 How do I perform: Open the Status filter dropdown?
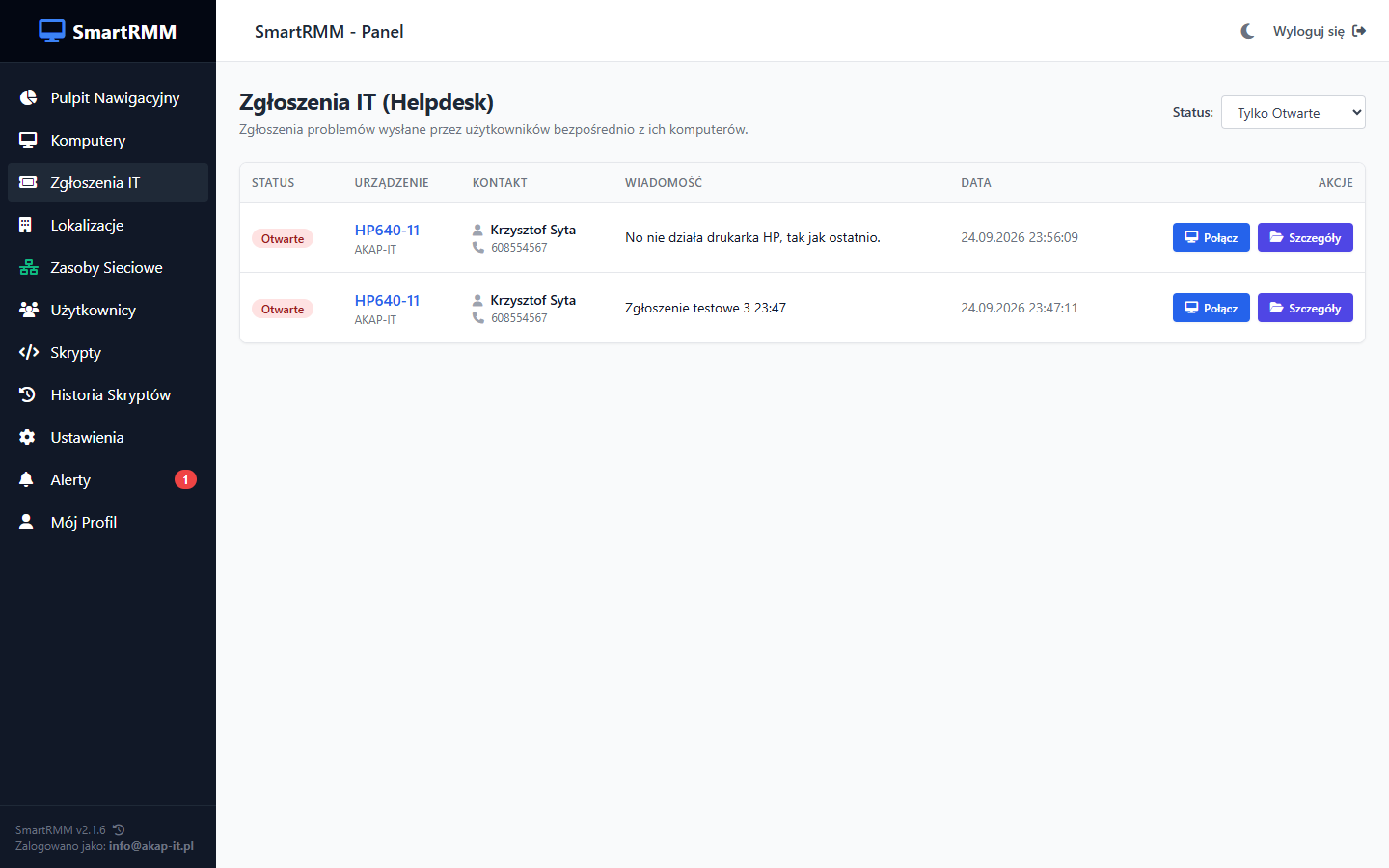pyautogui.click(x=1294, y=112)
